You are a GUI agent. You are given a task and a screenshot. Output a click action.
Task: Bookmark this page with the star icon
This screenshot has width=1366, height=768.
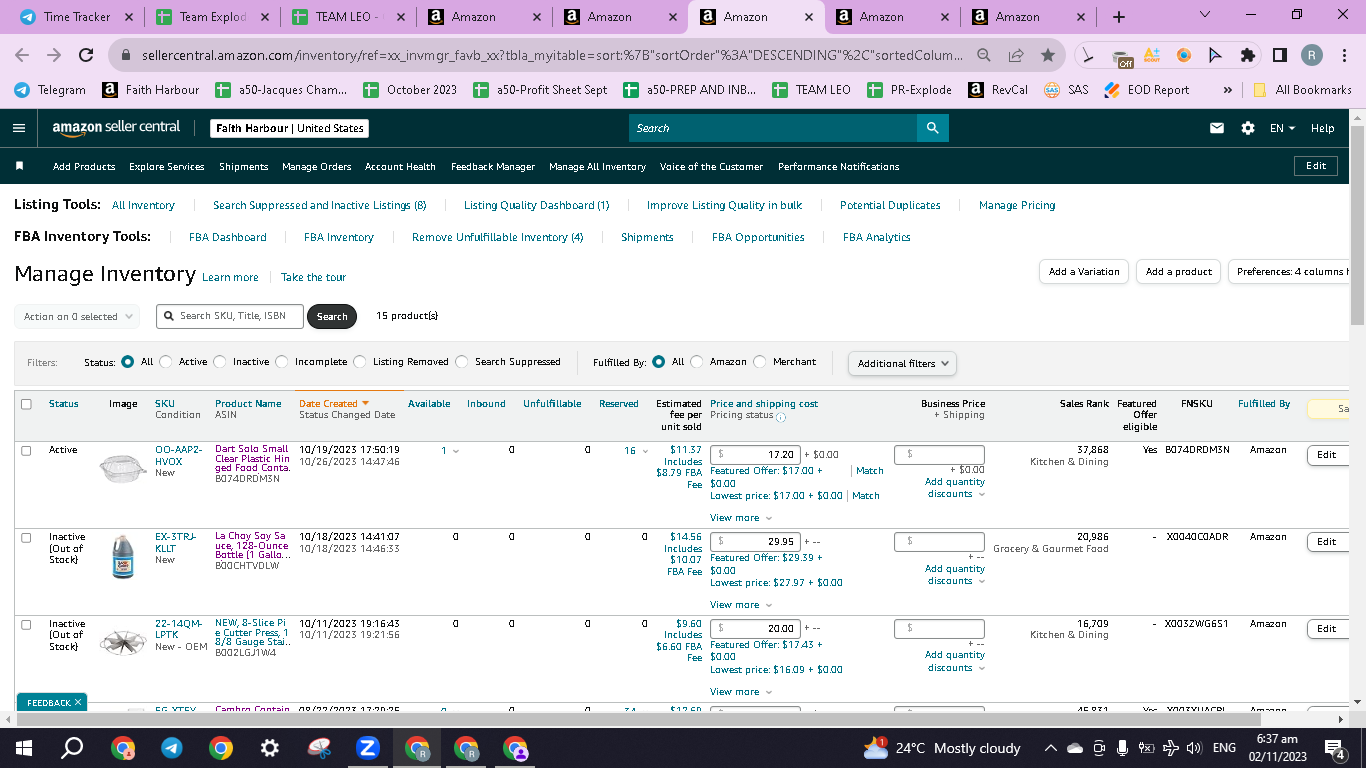pos(1047,55)
